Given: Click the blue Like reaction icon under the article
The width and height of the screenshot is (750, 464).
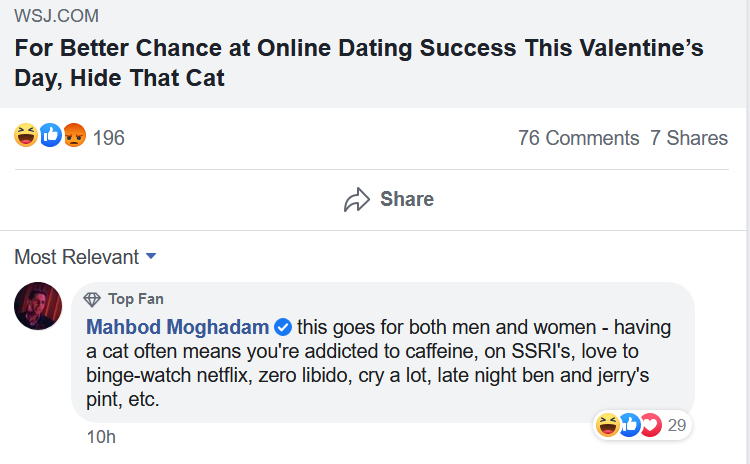Looking at the screenshot, I should pyautogui.click(x=50, y=137).
